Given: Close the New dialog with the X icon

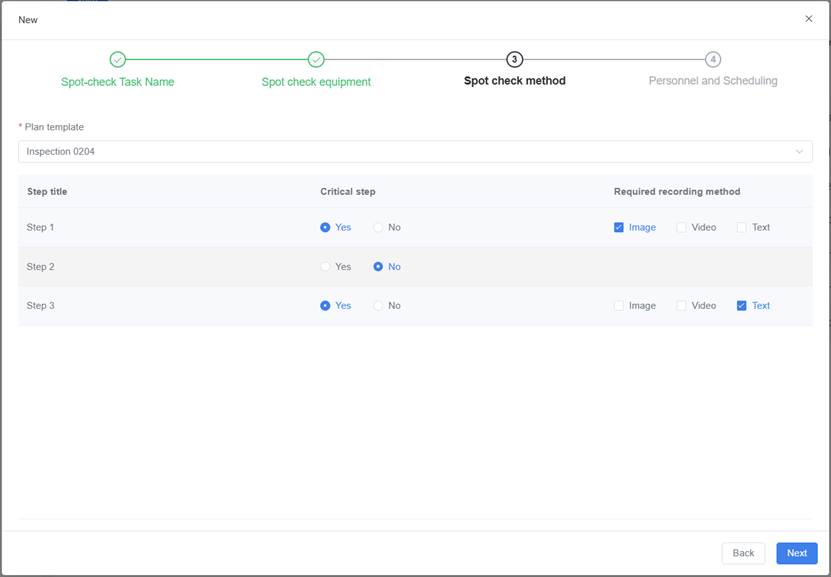Looking at the screenshot, I should tap(809, 19).
